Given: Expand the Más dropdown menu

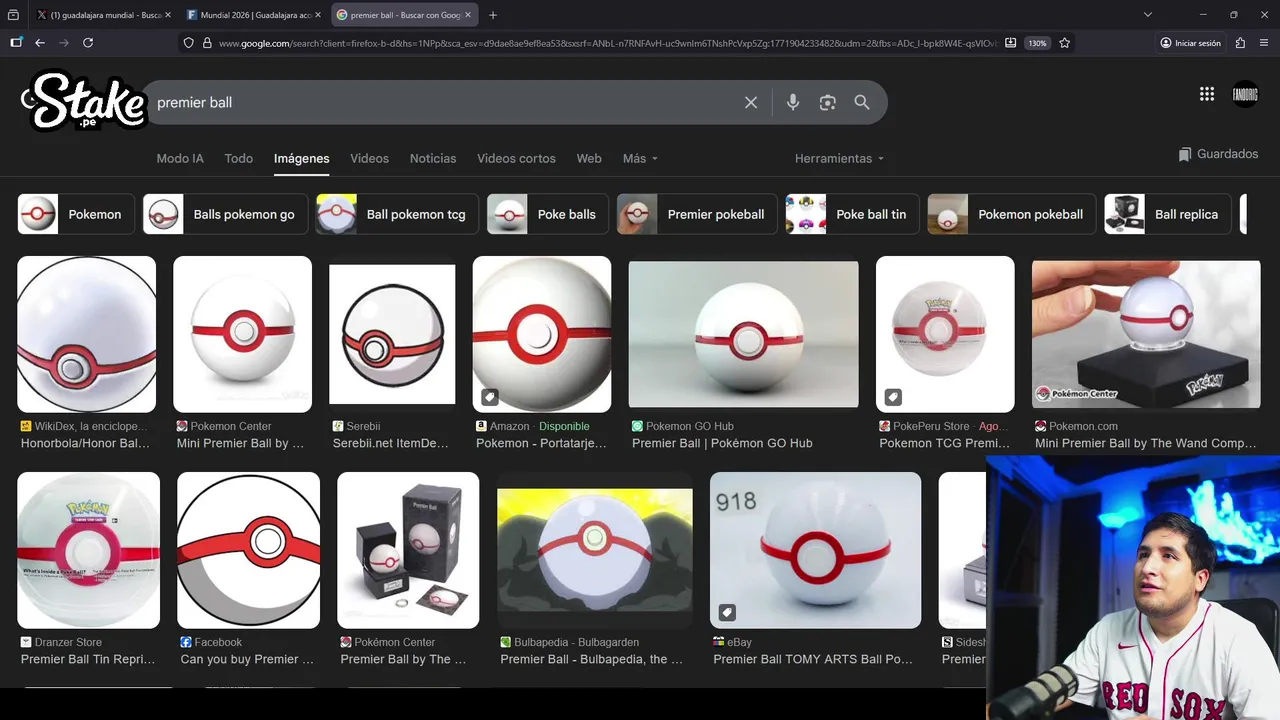Looking at the screenshot, I should coord(640,158).
